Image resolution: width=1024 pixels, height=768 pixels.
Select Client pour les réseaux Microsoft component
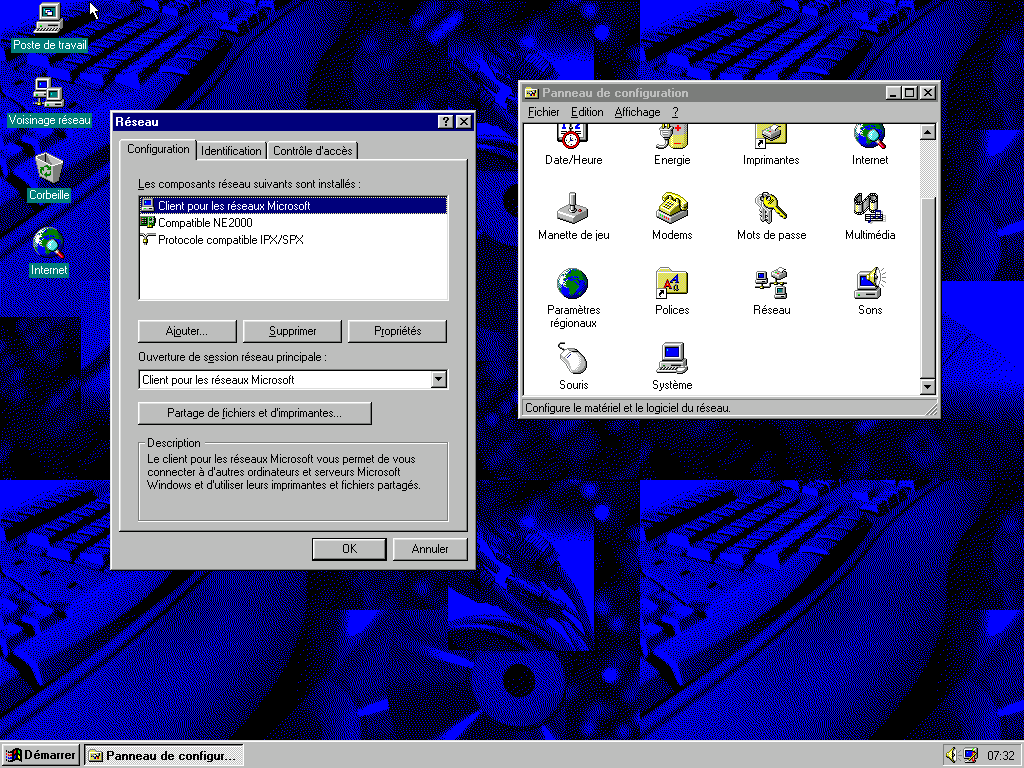click(x=293, y=206)
